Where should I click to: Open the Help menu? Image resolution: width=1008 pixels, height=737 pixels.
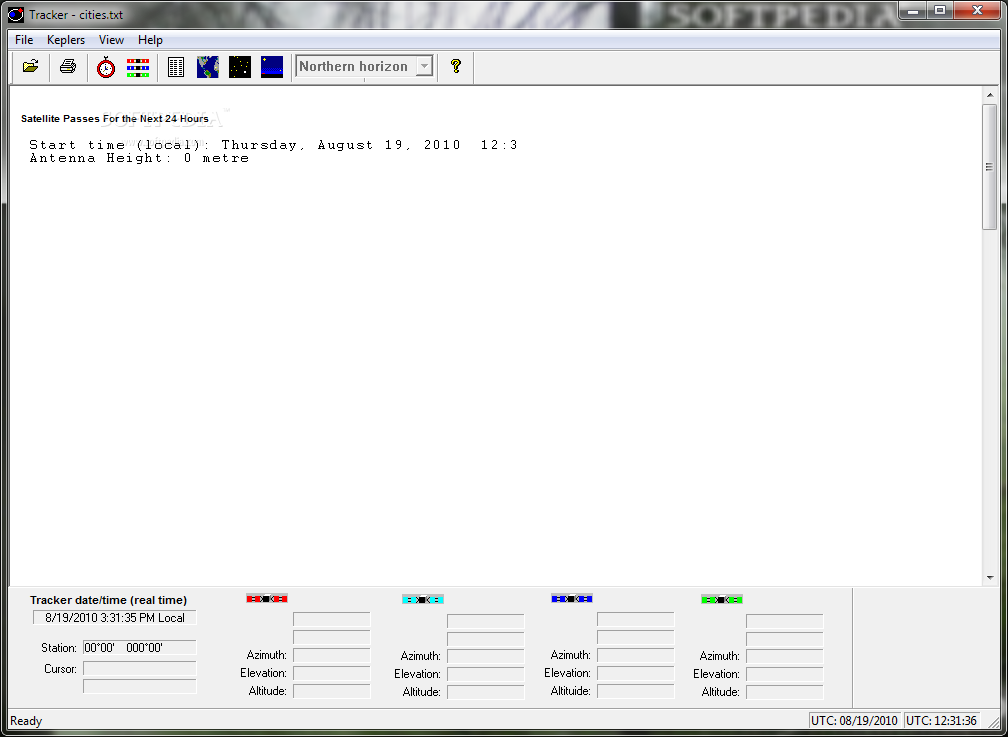coord(150,40)
